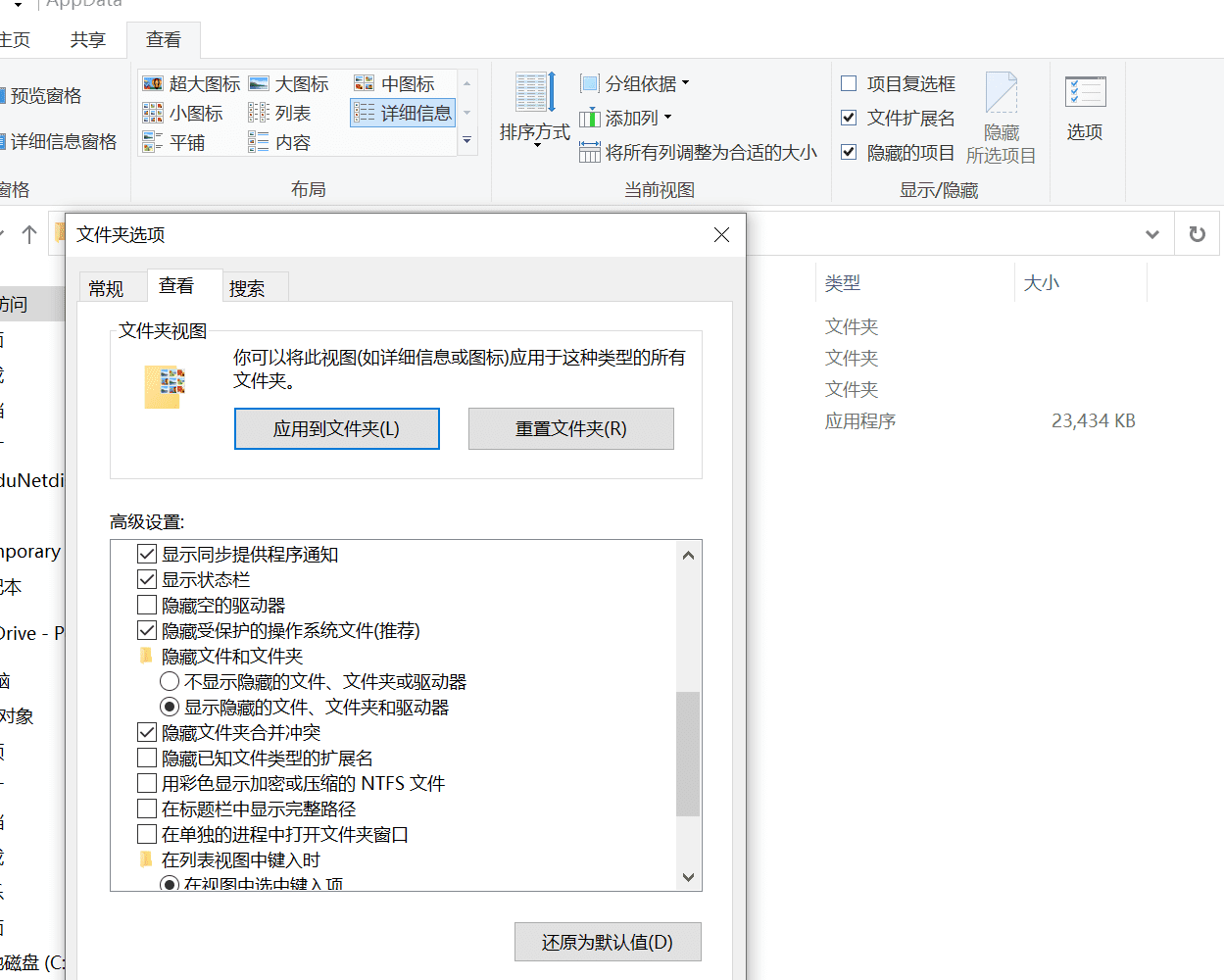Select the 超大图标 layout icon

[153, 84]
